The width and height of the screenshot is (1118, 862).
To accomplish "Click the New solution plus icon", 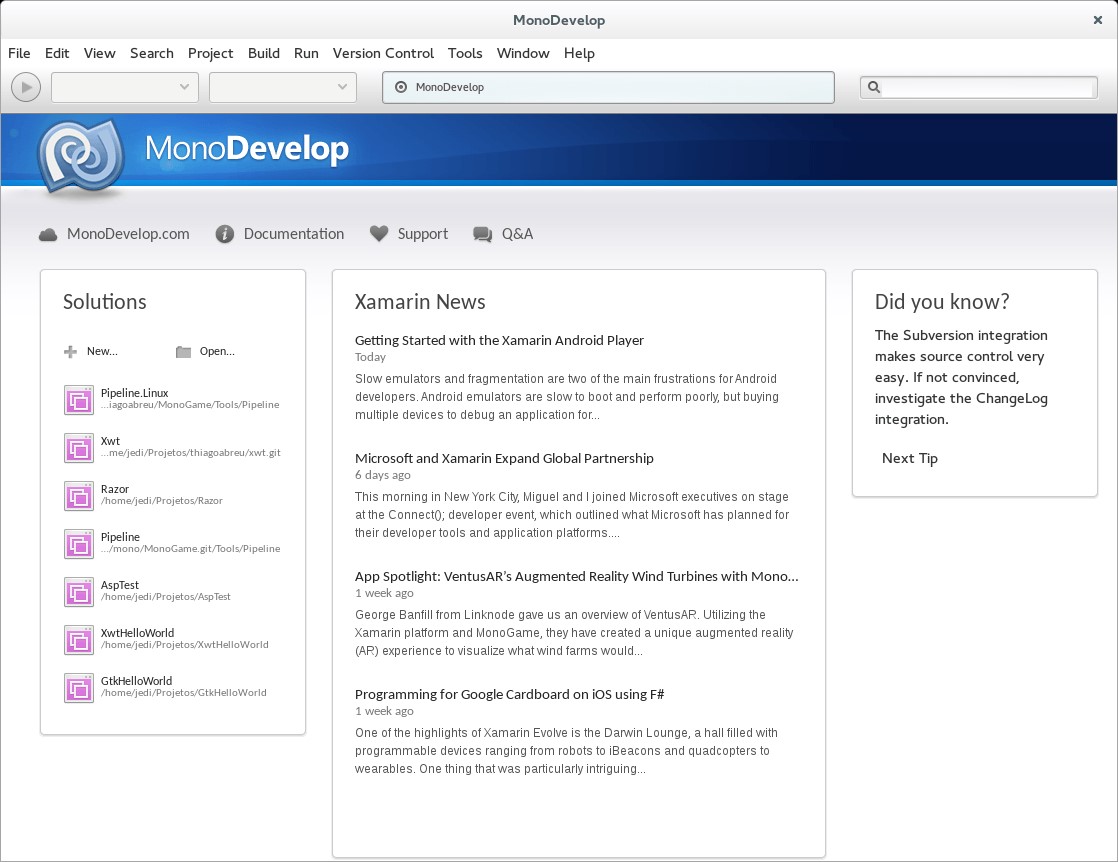I will (x=69, y=351).
